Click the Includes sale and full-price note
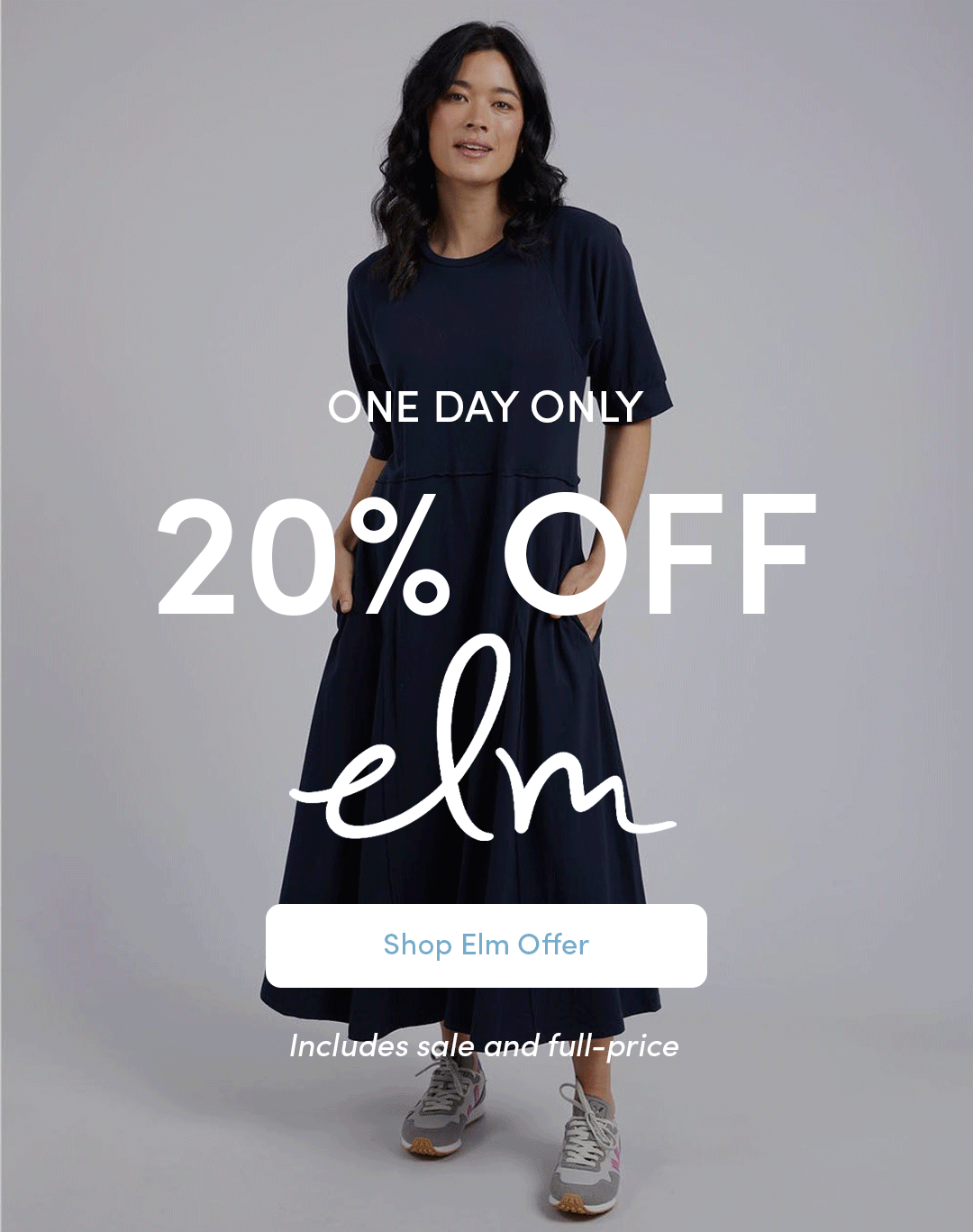This screenshot has width=973, height=1232. [x=484, y=1046]
